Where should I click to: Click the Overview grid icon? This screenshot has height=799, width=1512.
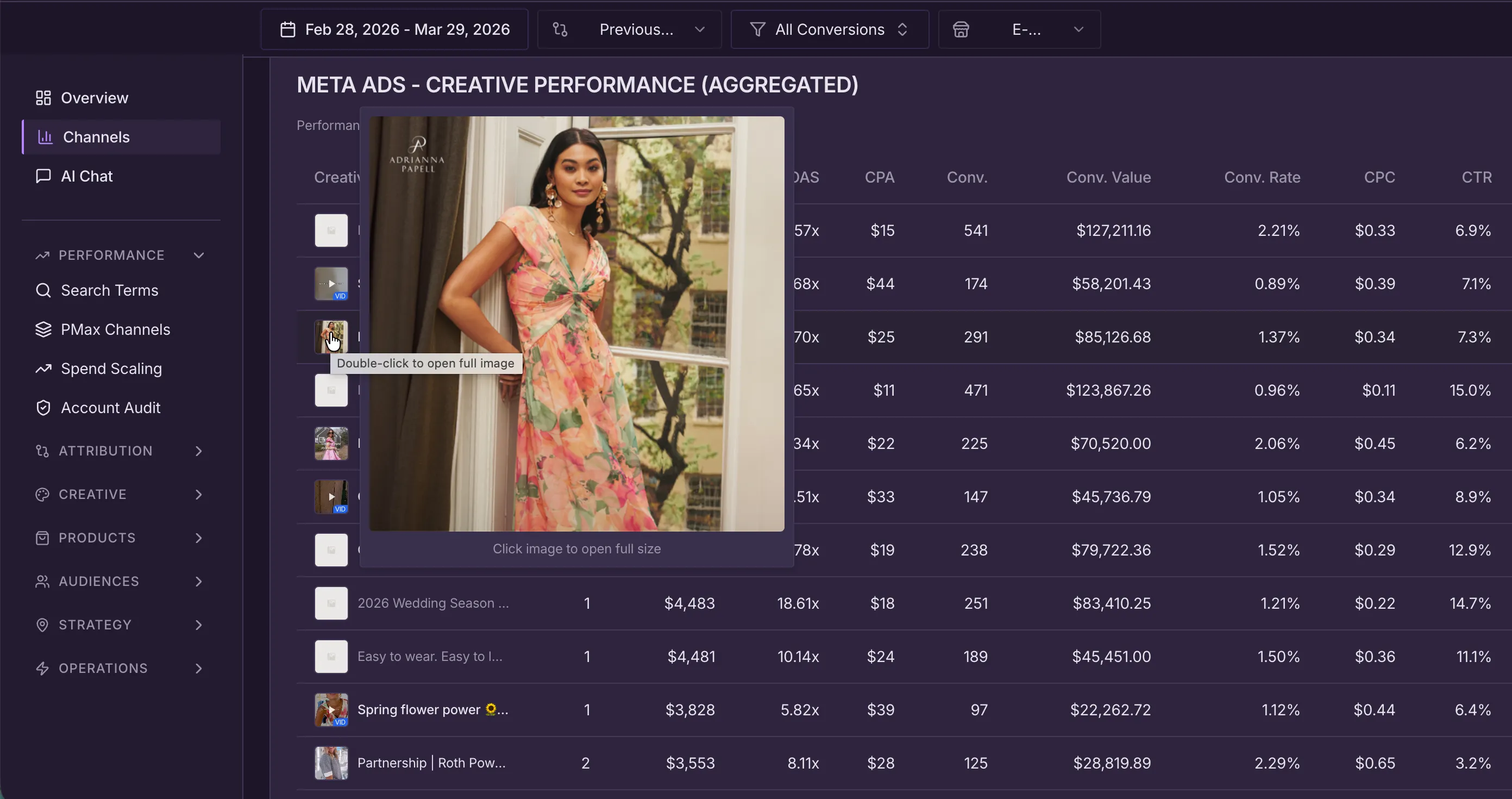click(43, 98)
